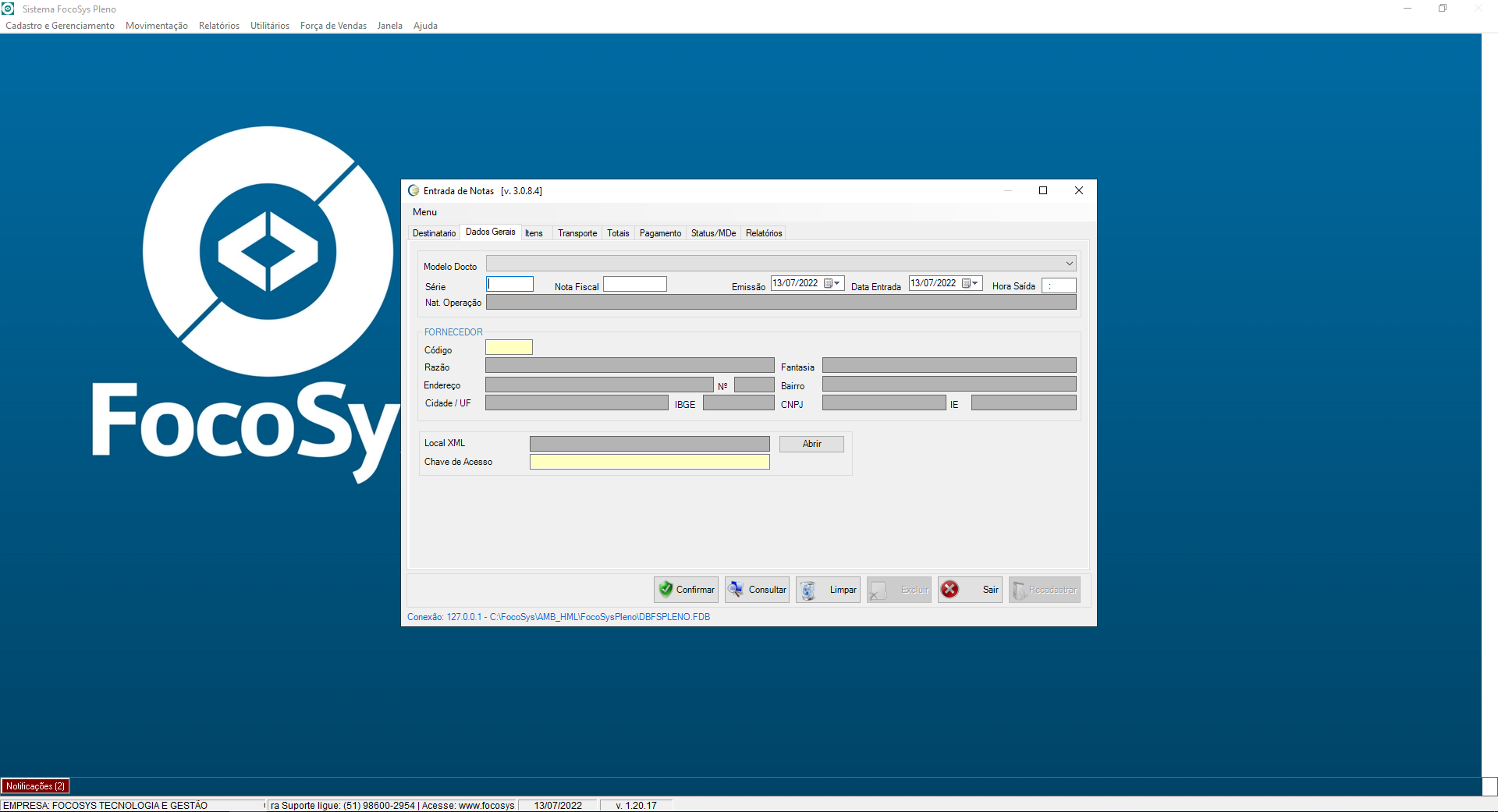
Task: Close the Entrada de Notas window
Action: (1078, 190)
